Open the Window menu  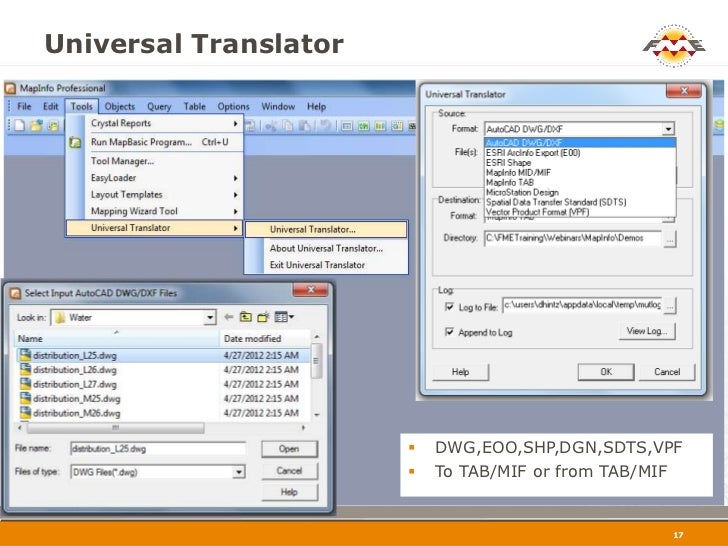pyautogui.click(x=278, y=106)
